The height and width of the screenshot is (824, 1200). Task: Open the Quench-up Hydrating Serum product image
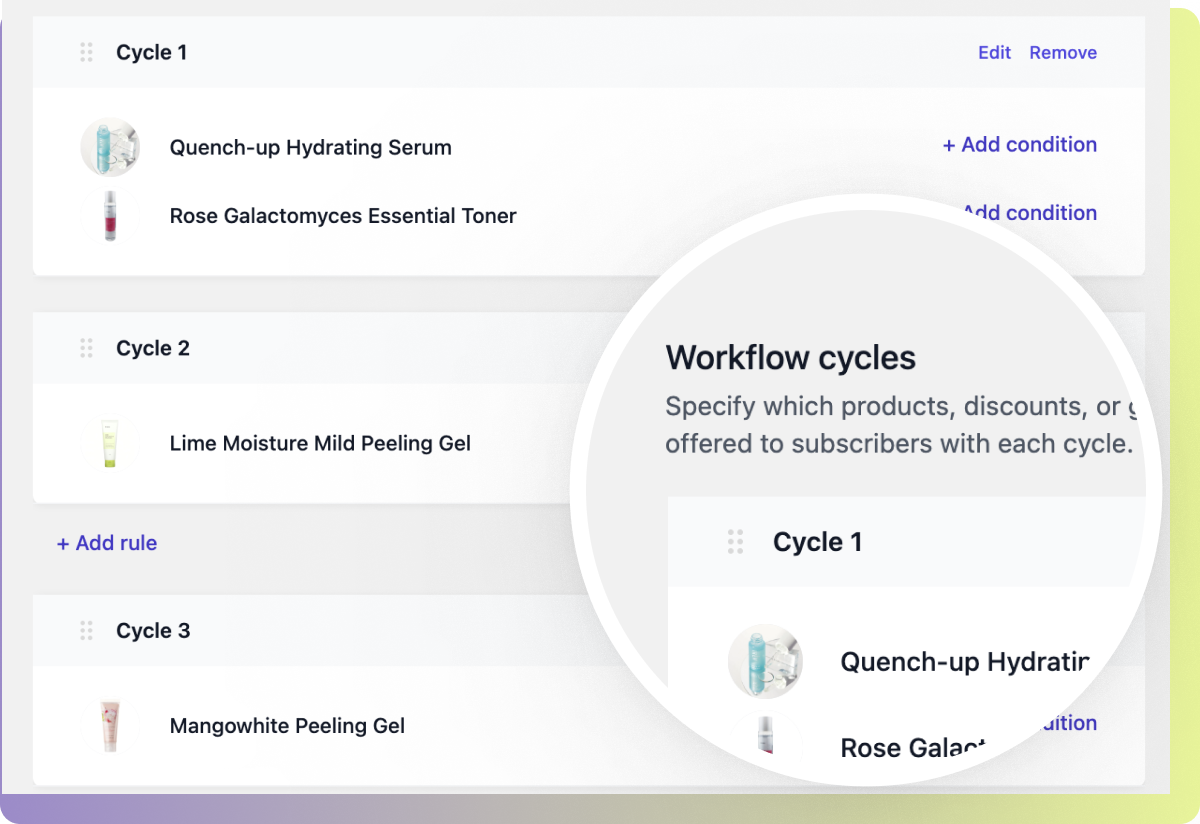click(110, 147)
